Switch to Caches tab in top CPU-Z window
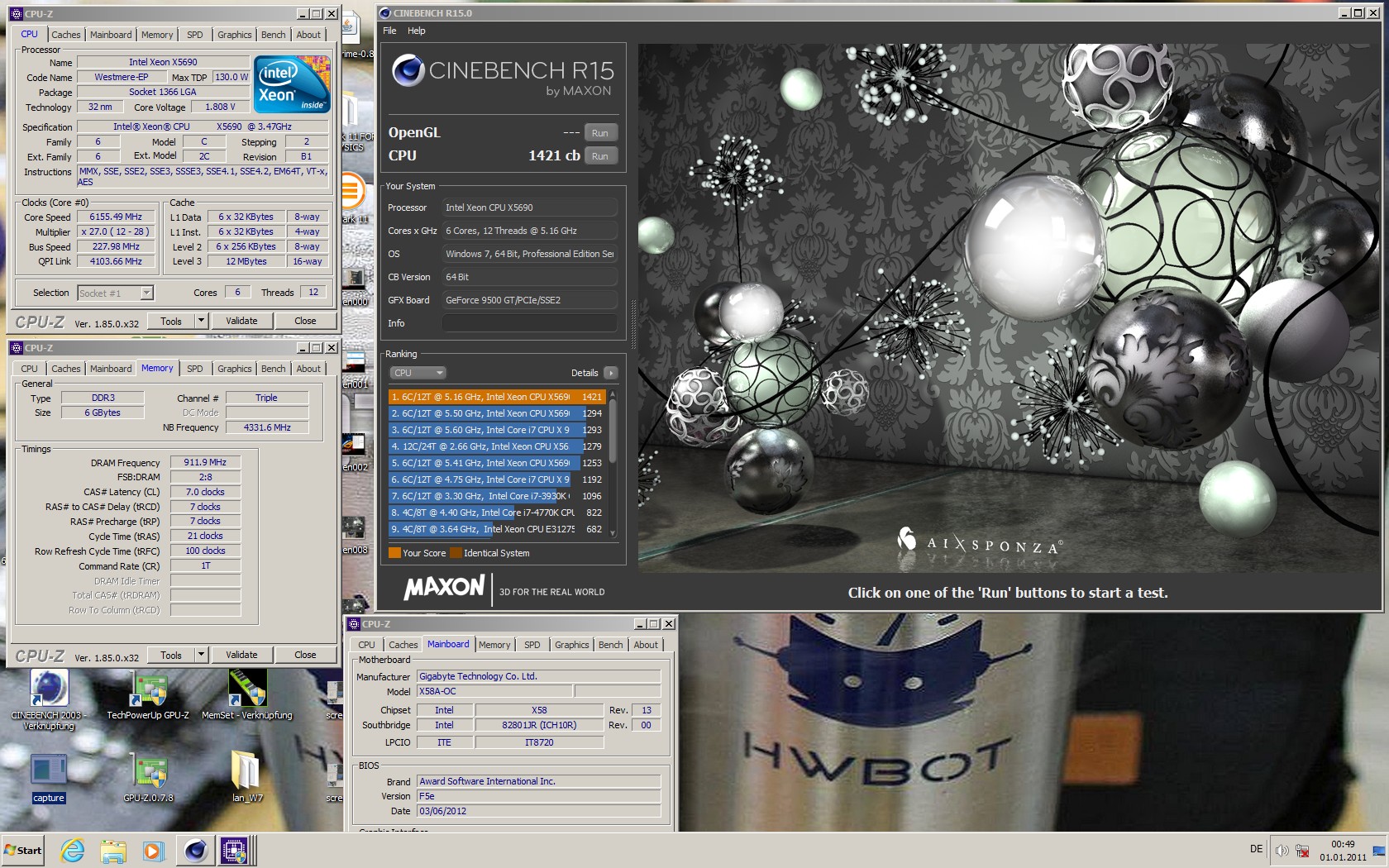This screenshot has height=868, width=1389. (x=66, y=35)
